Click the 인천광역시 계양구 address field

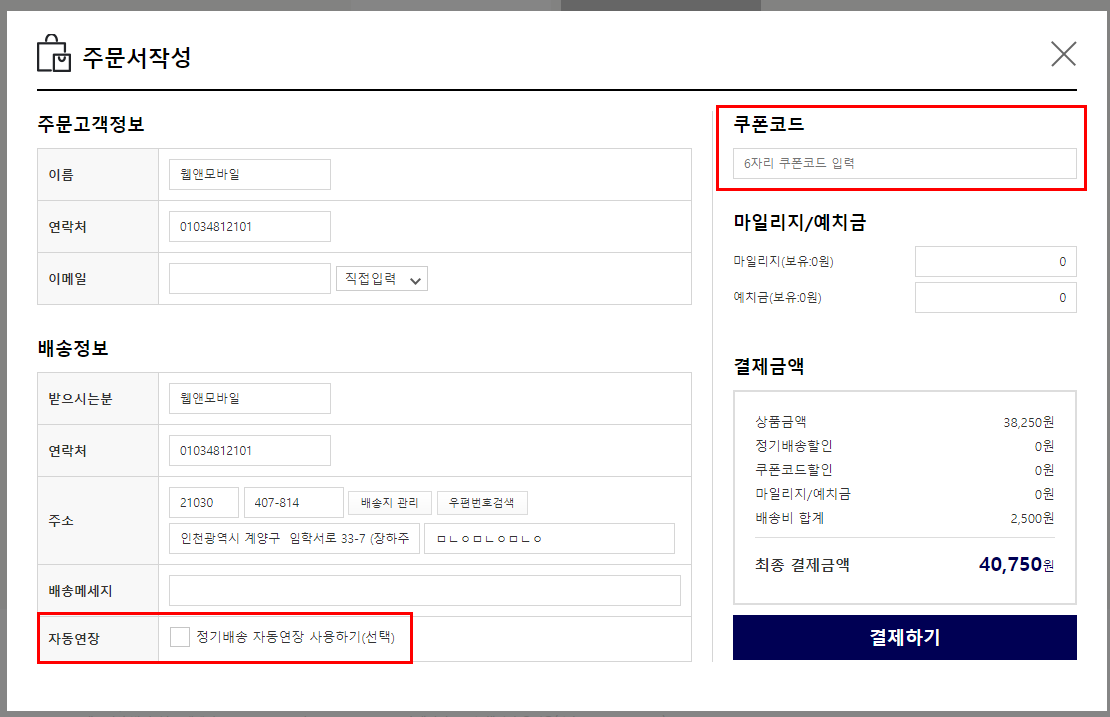pos(293,539)
